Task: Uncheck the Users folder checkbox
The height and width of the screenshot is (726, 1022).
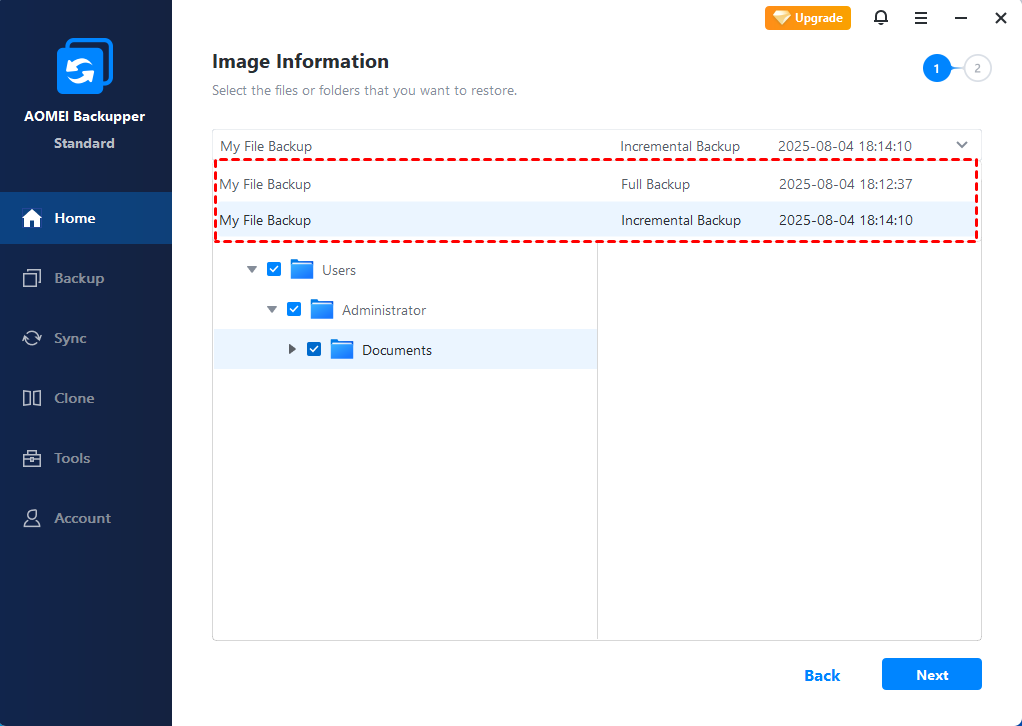Action: tap(274, 269)
